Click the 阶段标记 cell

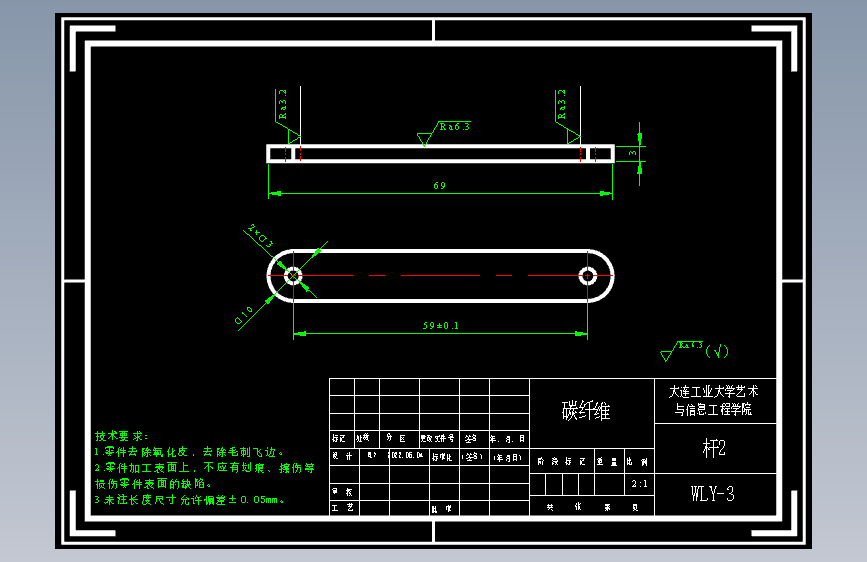pos(561,461)
